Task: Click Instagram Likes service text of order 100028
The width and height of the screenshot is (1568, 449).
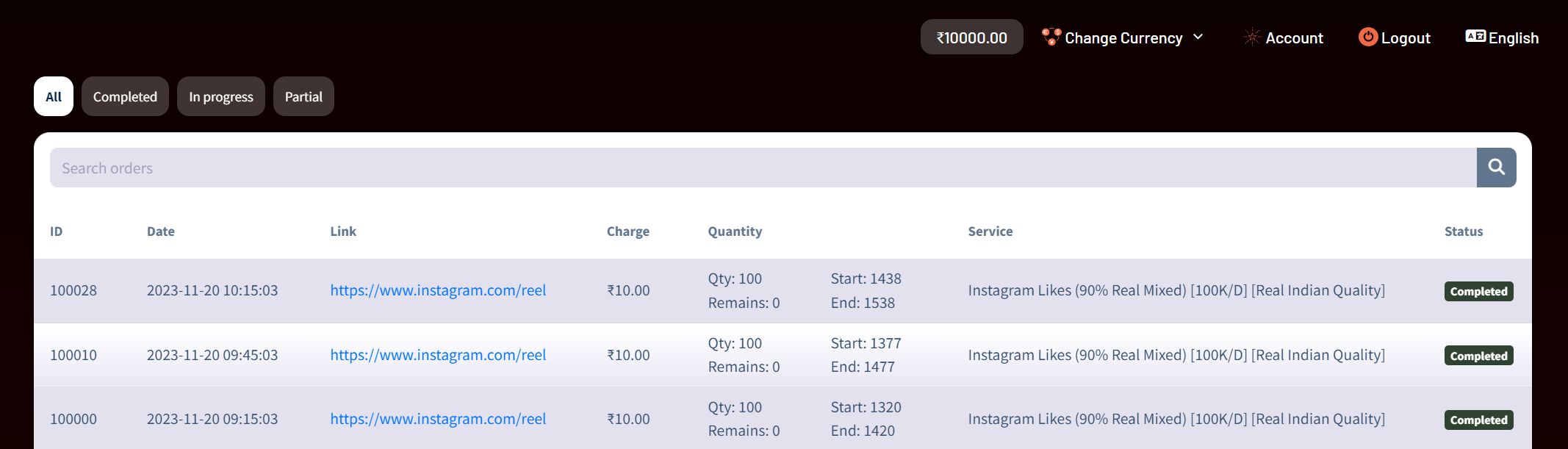Action: coord(1176,290)
